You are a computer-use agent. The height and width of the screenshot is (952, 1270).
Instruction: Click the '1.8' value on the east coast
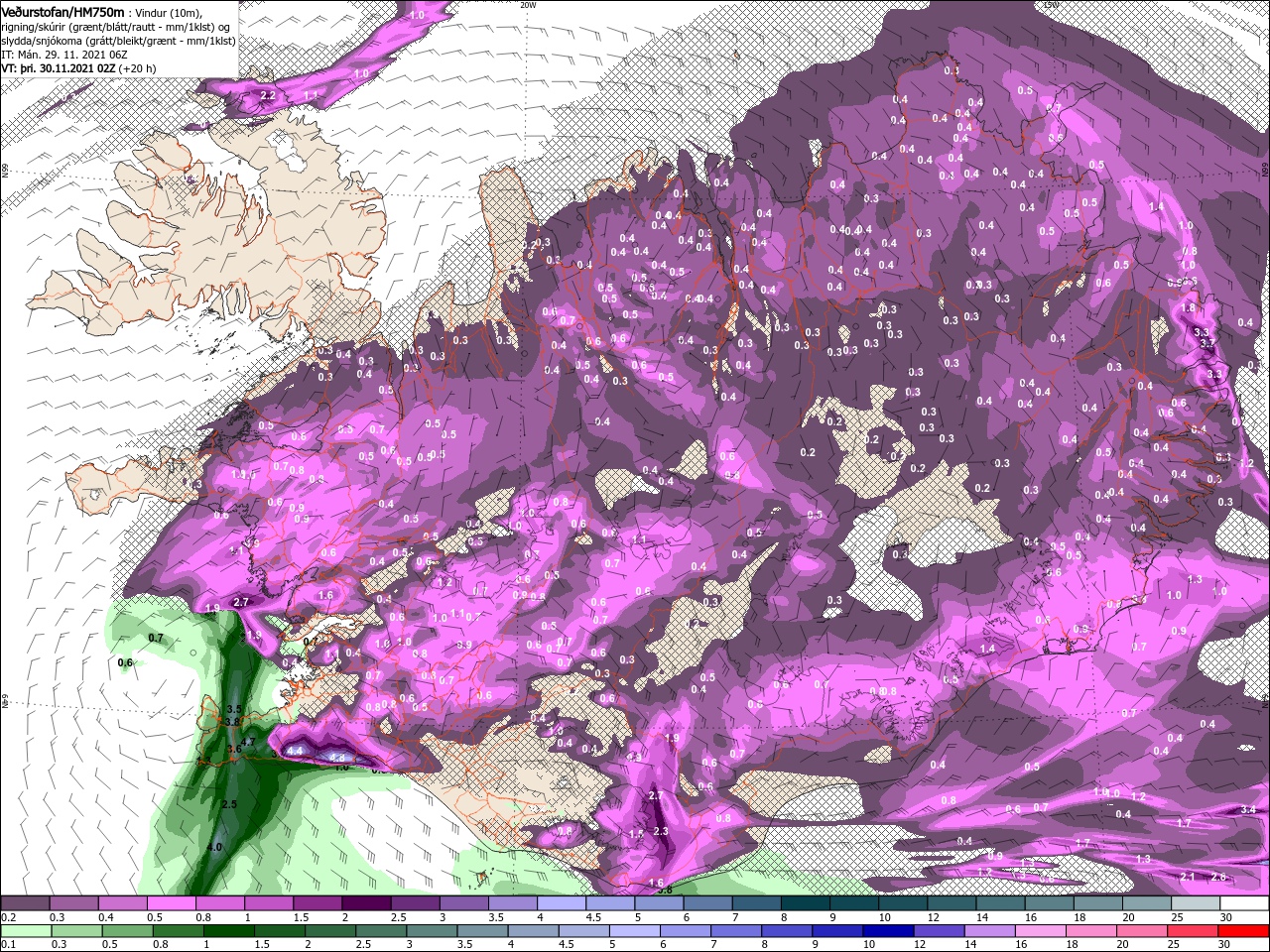pos(1189,308)
